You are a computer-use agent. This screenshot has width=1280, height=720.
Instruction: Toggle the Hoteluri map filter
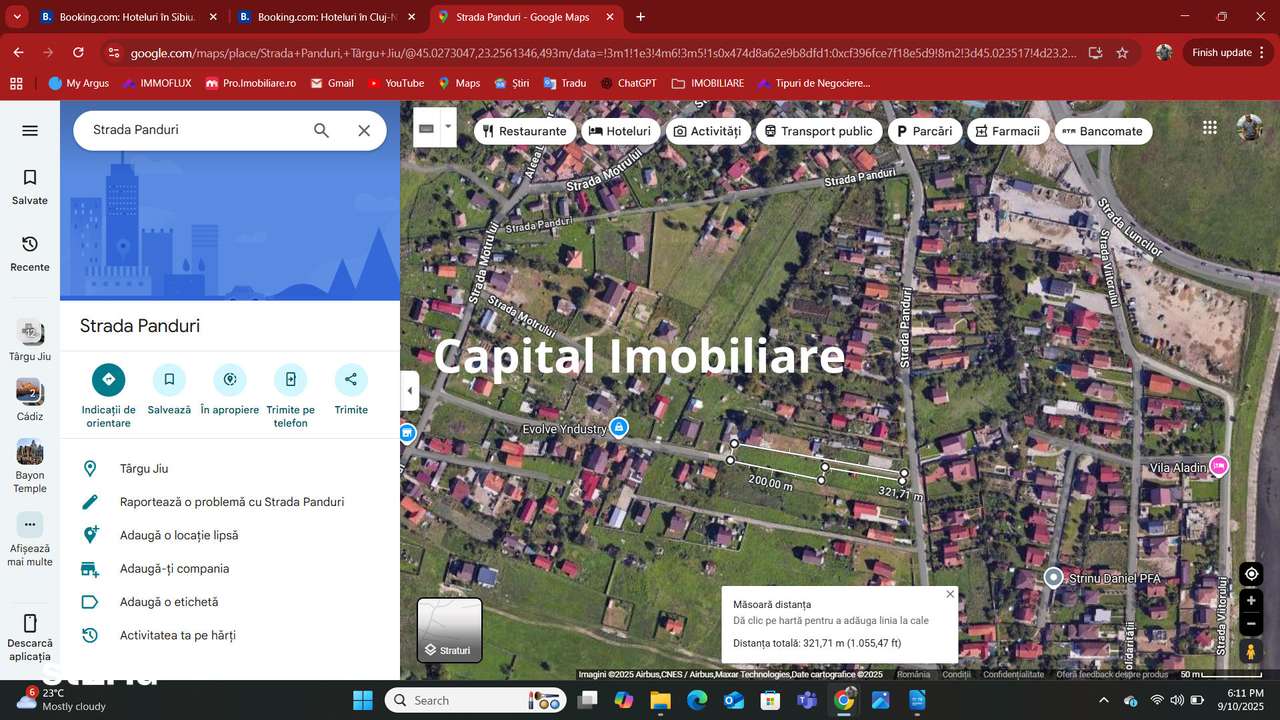(620, 130)
